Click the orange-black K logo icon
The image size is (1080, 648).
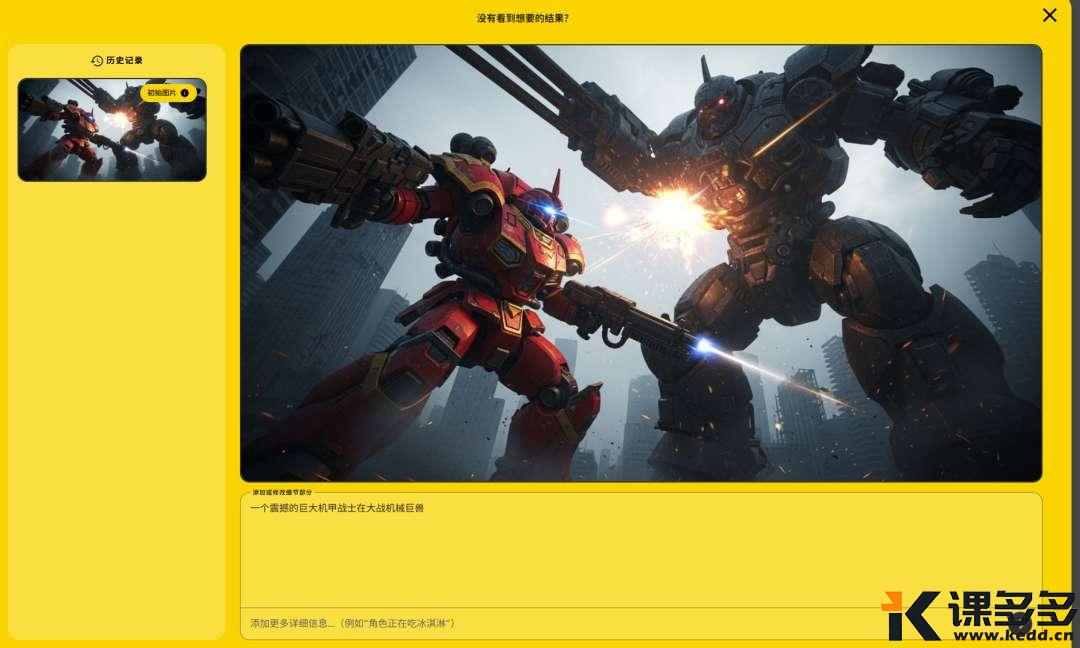[909, 615]
